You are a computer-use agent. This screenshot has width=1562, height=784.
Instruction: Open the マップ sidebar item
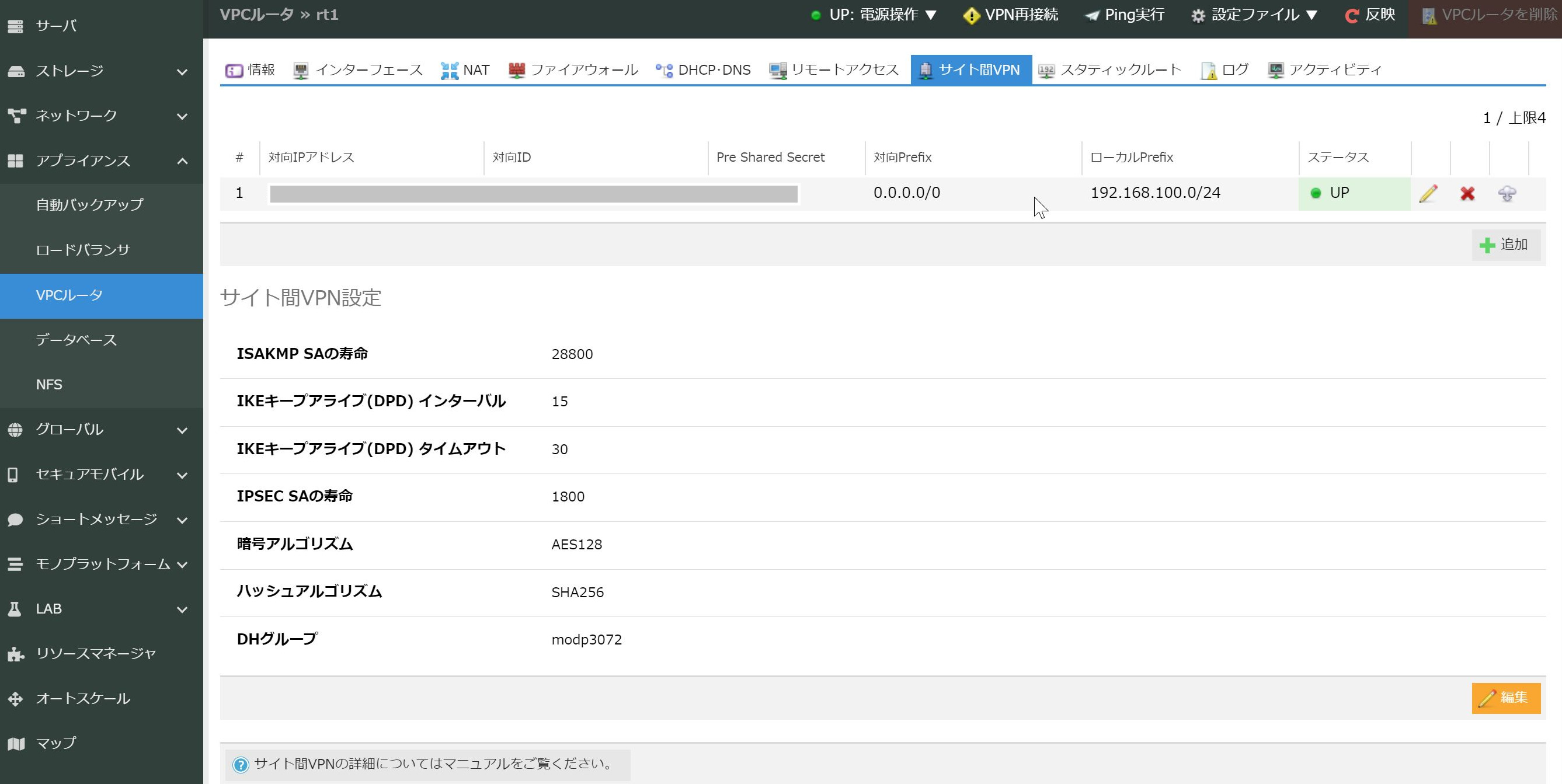click(x=56, y=743)
